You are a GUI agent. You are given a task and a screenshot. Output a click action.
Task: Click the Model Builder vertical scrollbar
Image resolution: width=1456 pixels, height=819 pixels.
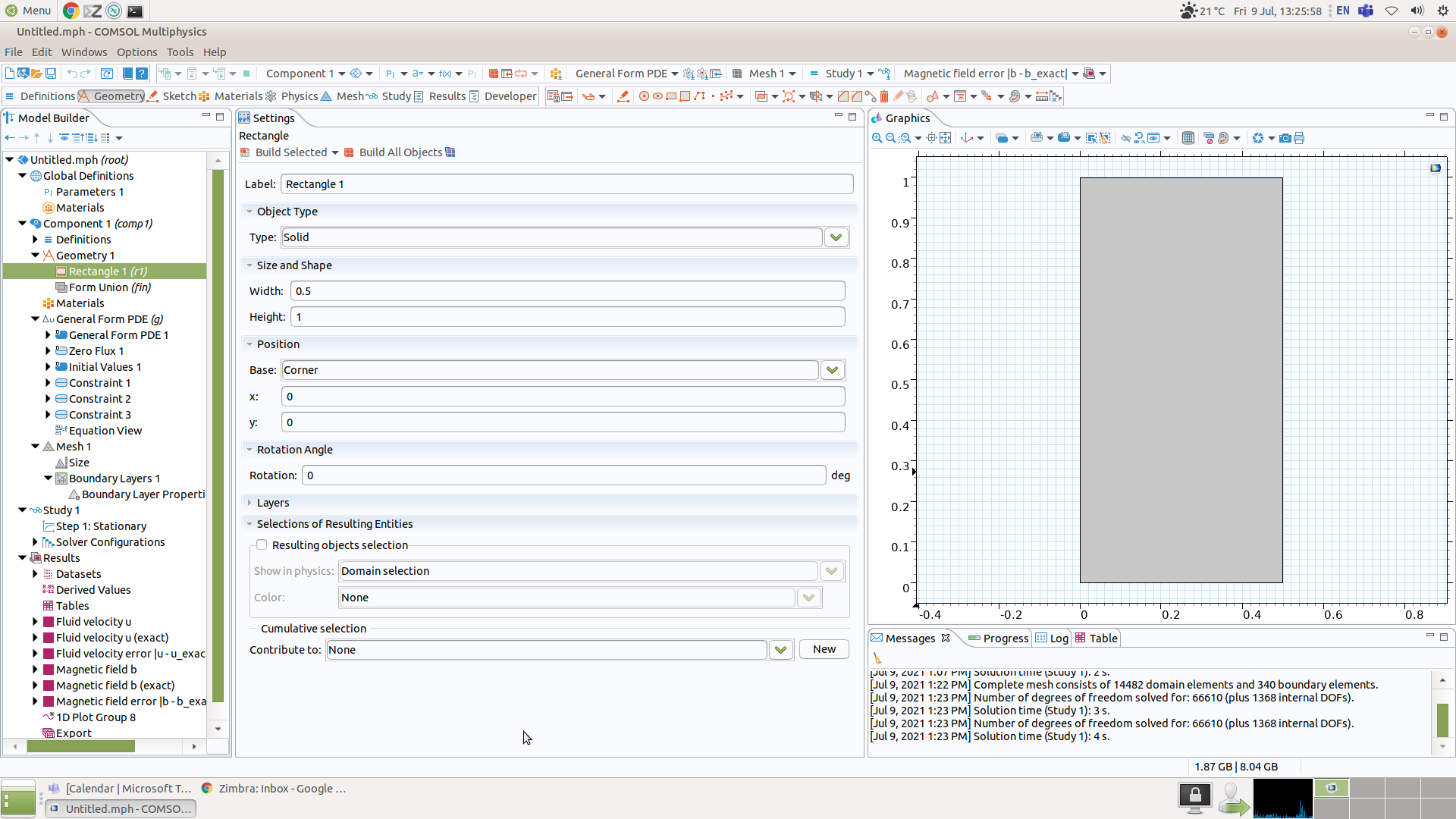click(x=218, y=436)
